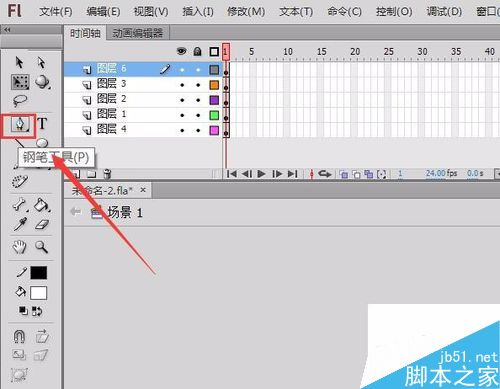Select the Paint Bucket tool
The height and width of the screenshot is (389, 500).
pos(42,205)
